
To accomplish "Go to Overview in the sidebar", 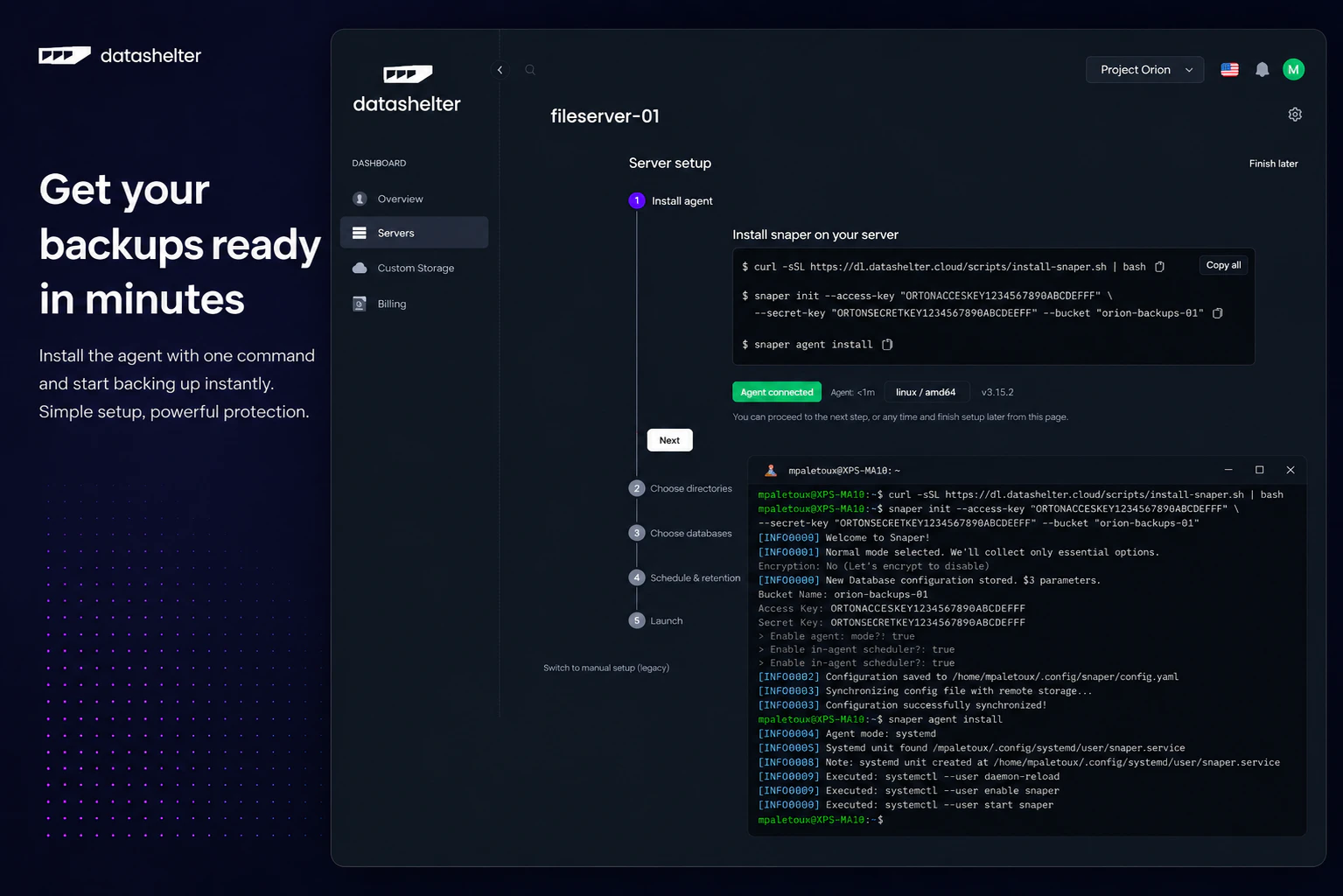I will tap(414, 199).
